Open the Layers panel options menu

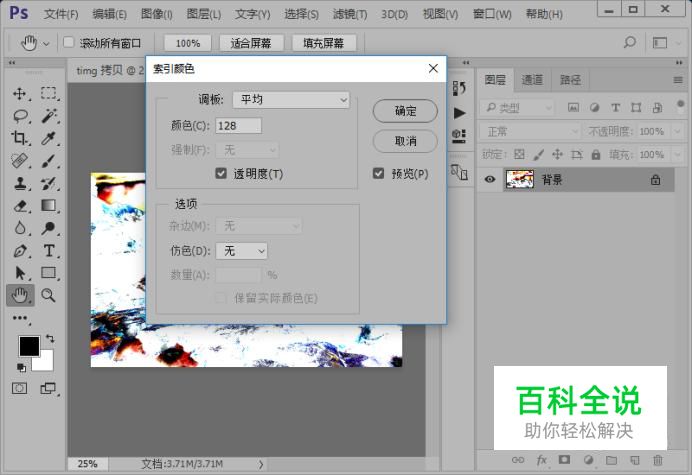[678, 80]
